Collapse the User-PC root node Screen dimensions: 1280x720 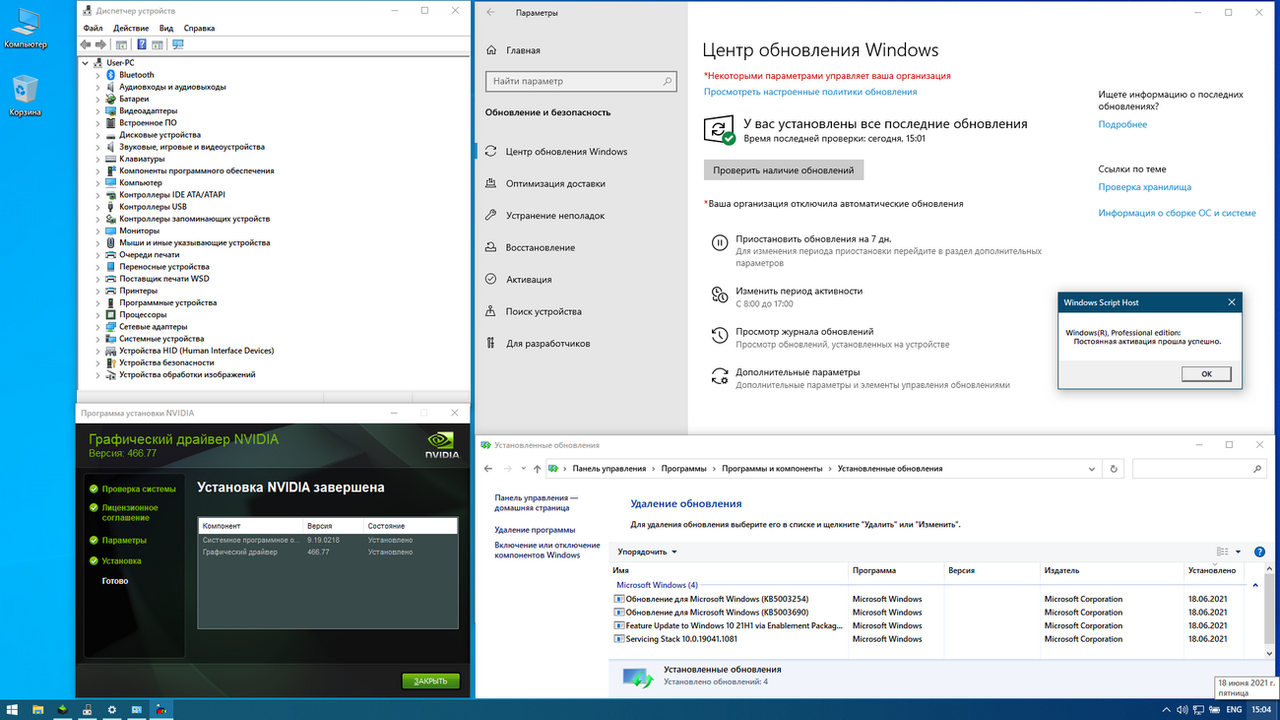[86, 63]
